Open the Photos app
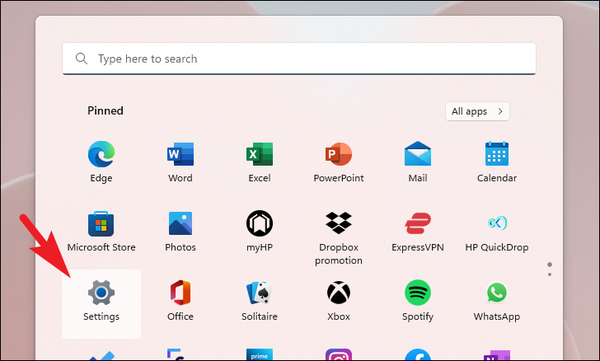Viewport: 600px width, 361px height. (x=180, y=231)
